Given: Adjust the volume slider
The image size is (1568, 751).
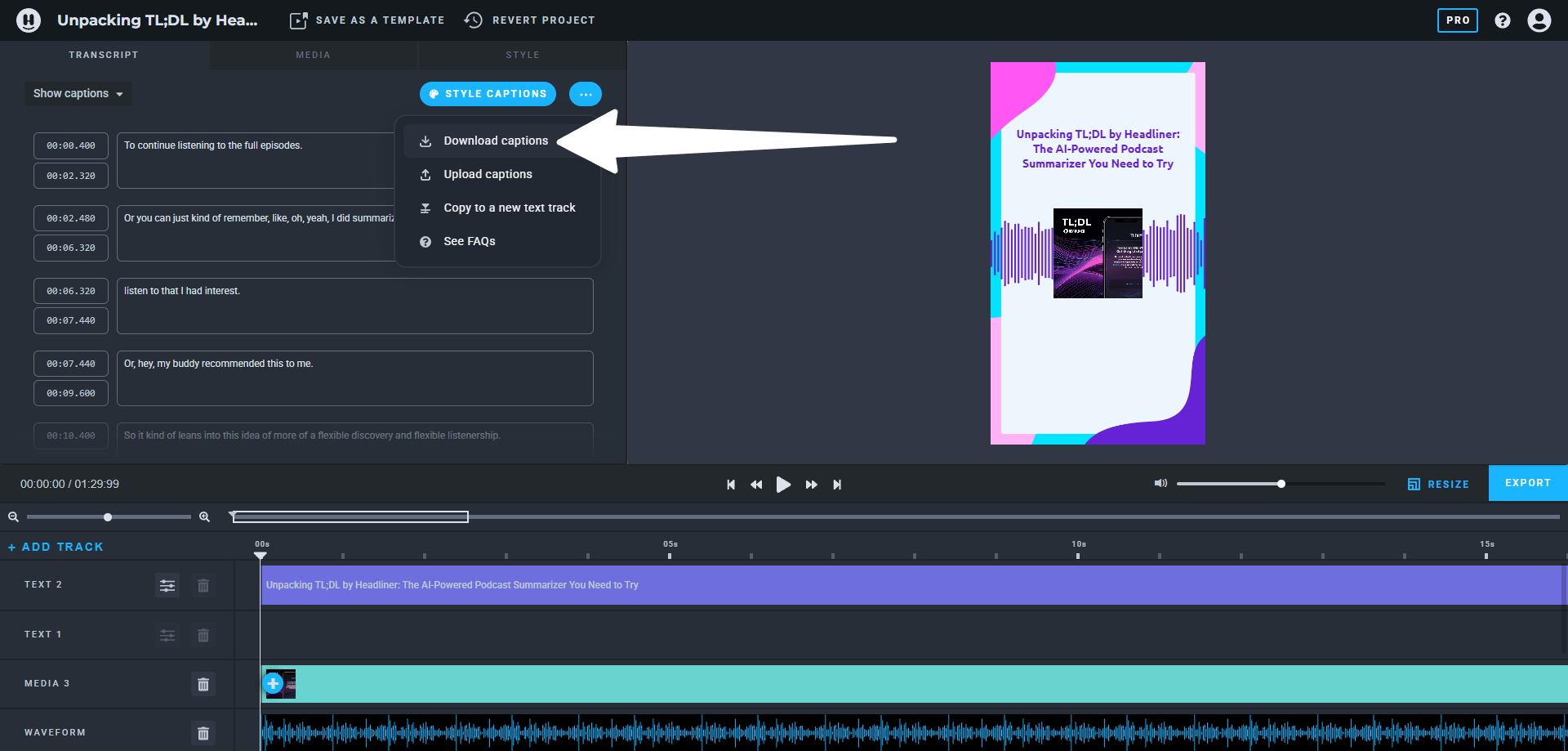Looking at the screenshot, I should [1281, 484].
